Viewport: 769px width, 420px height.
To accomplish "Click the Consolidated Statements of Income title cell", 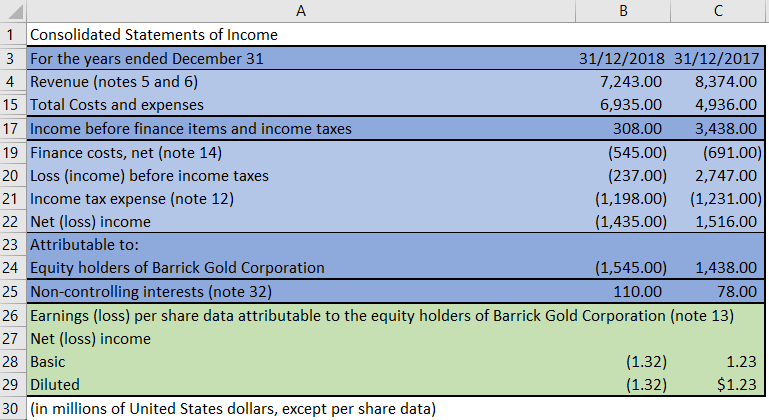I will click(x=154, y=35).
